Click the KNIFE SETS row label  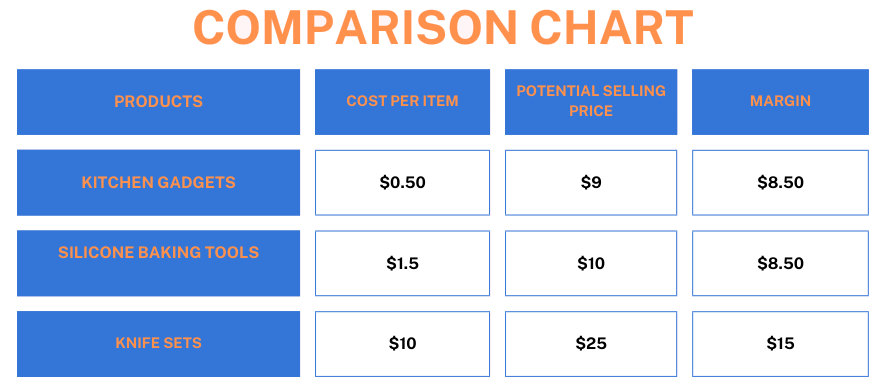pos(158,344)
